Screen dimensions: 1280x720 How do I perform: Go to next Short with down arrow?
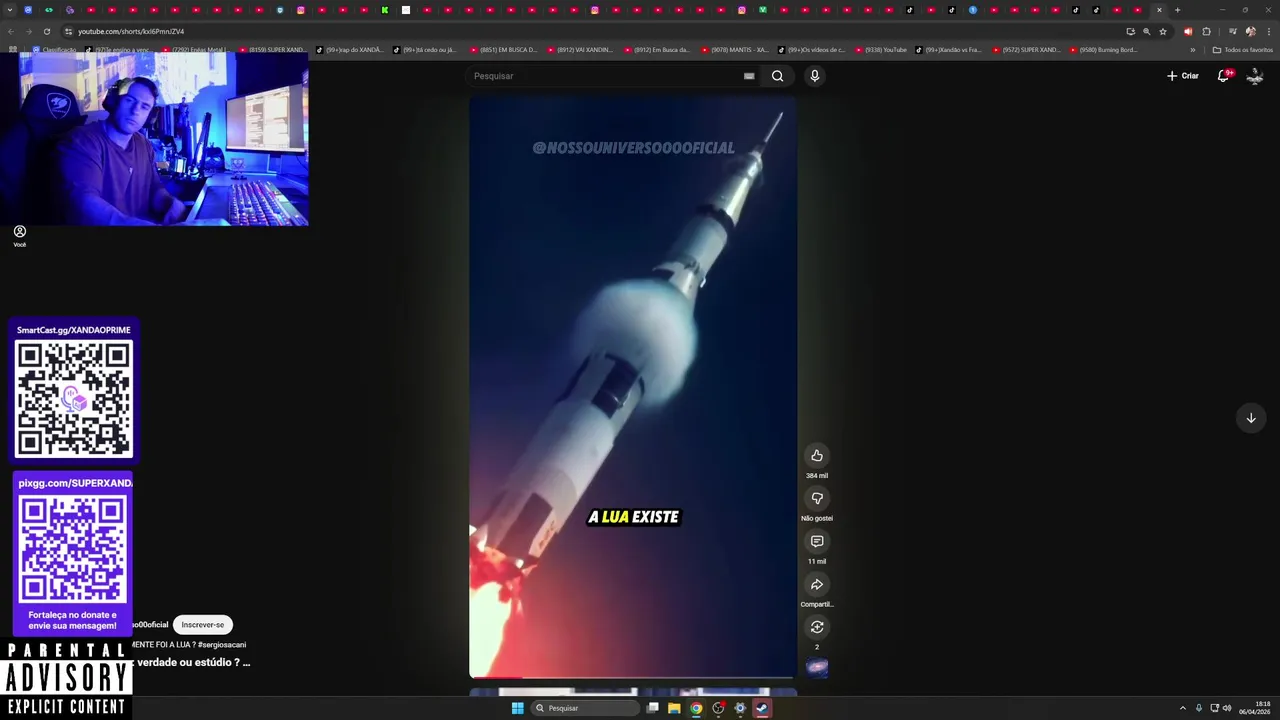click(x=1251, y=418)
